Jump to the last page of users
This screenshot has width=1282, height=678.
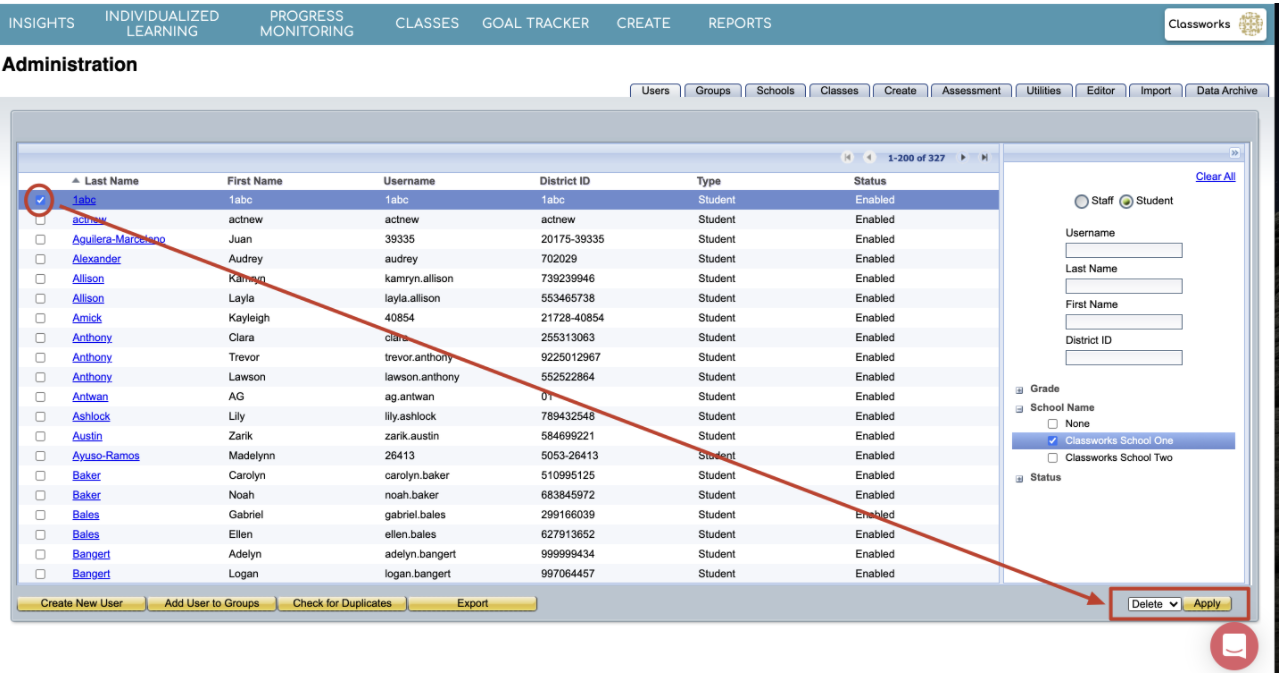(x=984, y=158)
